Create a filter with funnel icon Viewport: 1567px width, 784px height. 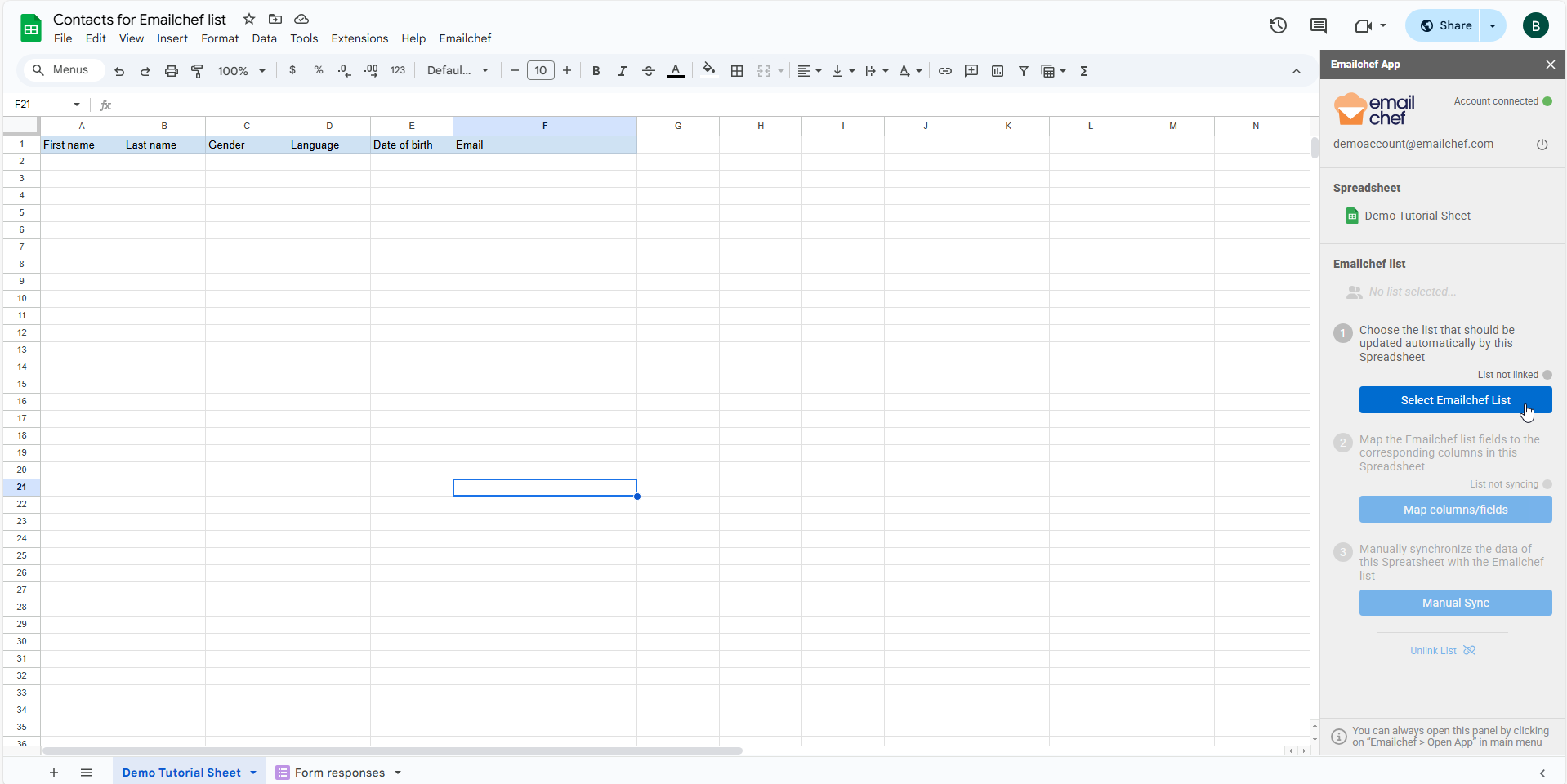tap(1024, 71)
